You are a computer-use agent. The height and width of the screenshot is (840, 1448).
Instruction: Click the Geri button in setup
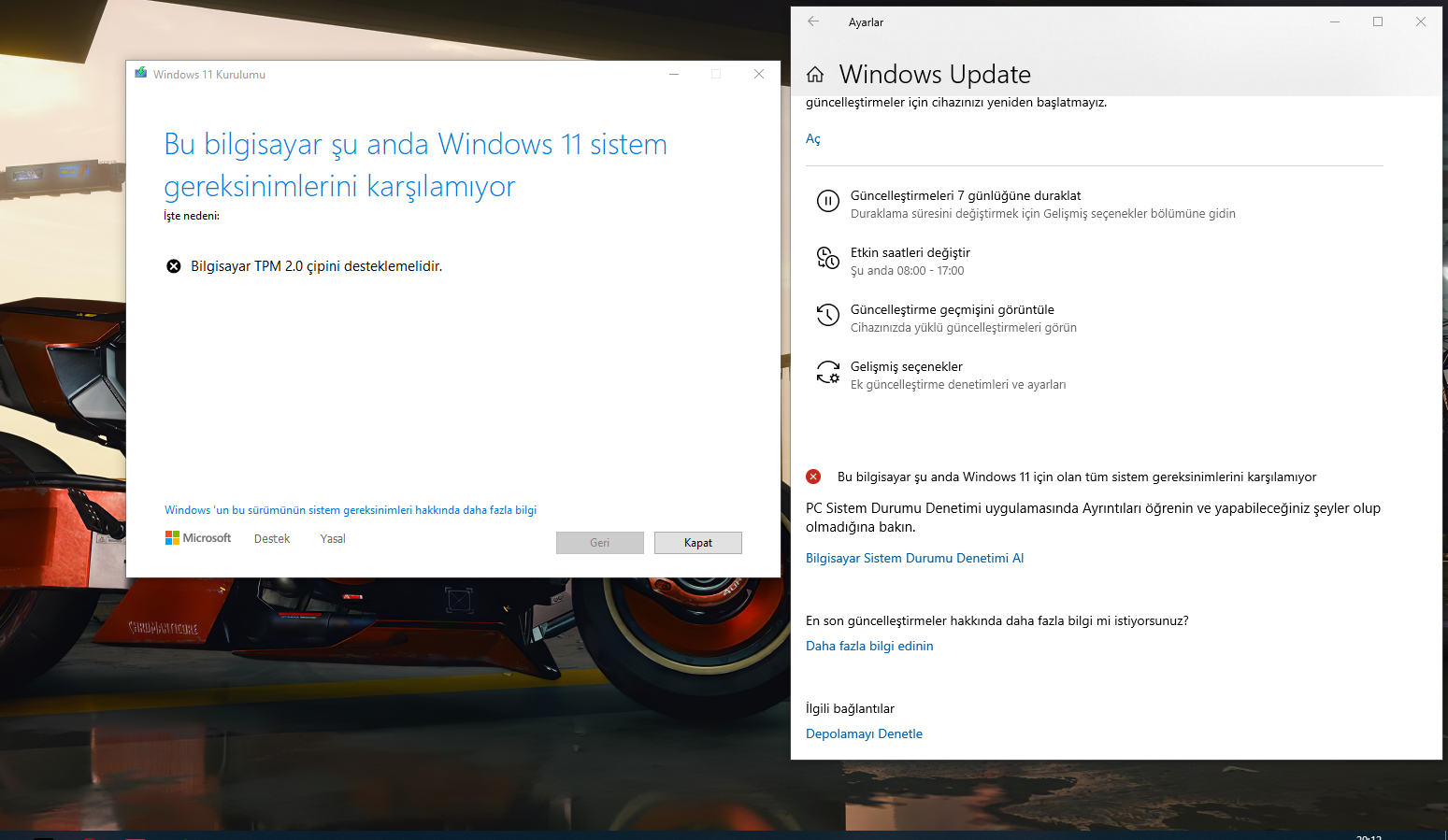(x=600, y=543)
